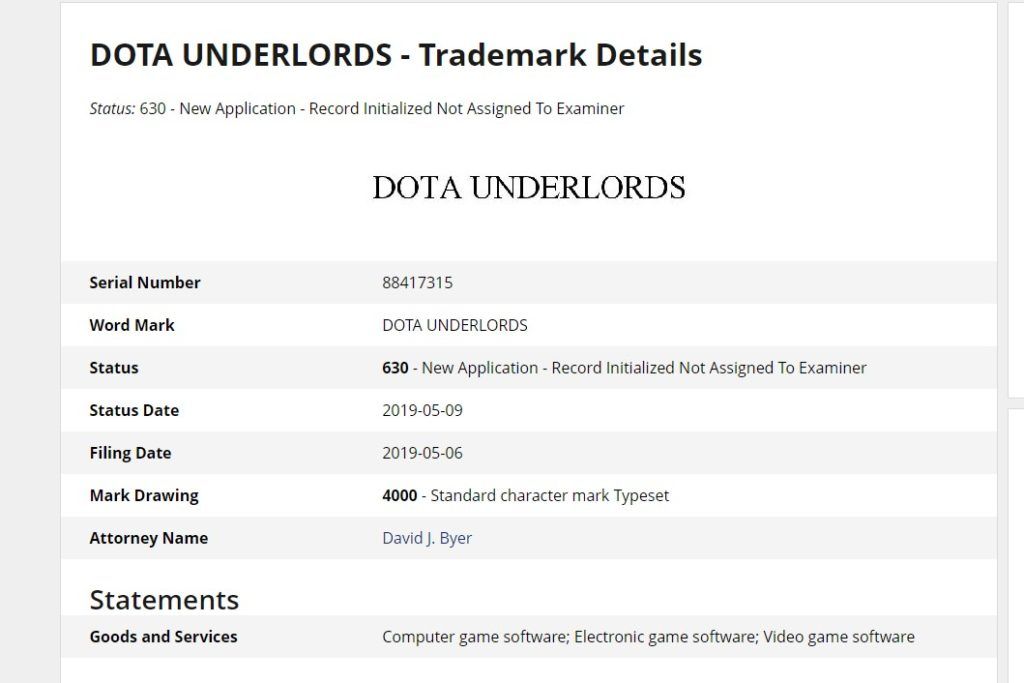Click the Filing Date row label
This screenshot has width=1024, height=683.
coord(130,453)
